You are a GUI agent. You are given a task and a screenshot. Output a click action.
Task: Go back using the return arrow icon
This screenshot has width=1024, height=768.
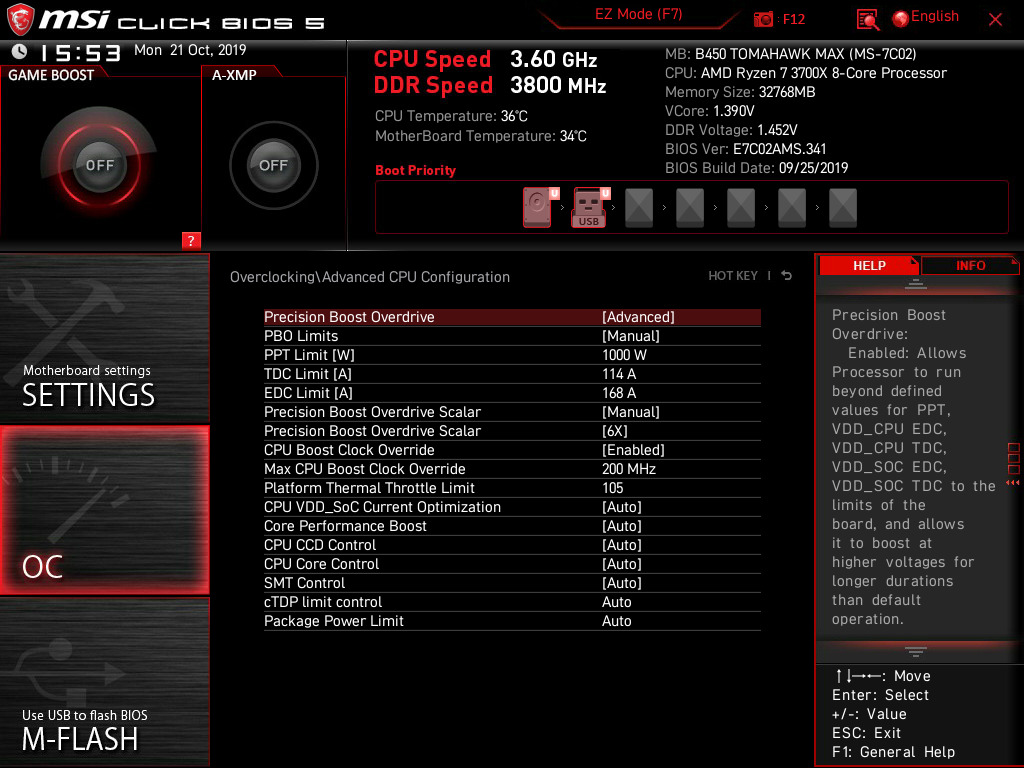point(787,276)
